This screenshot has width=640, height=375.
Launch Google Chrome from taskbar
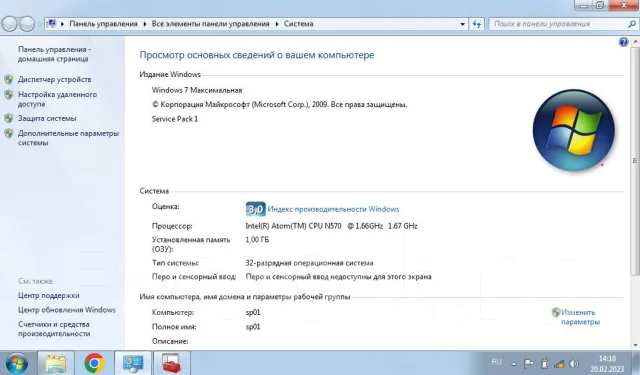coord(94,363)
